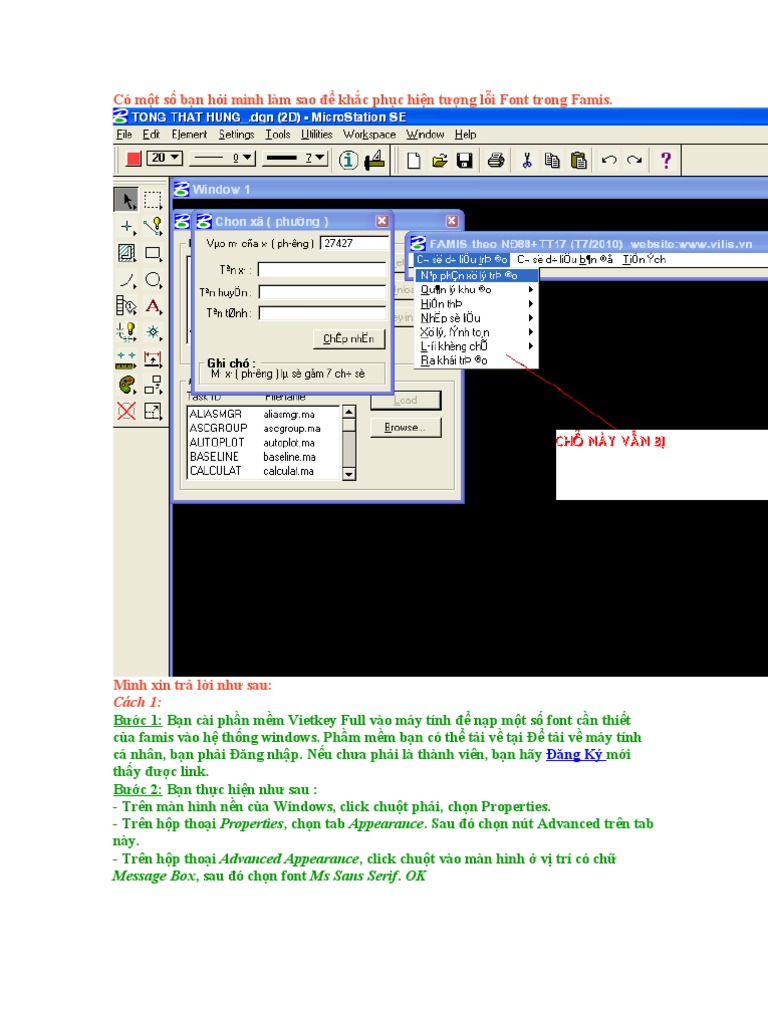Click the Load button
The image size is (768, 1024).
click(x=405, y=400)
